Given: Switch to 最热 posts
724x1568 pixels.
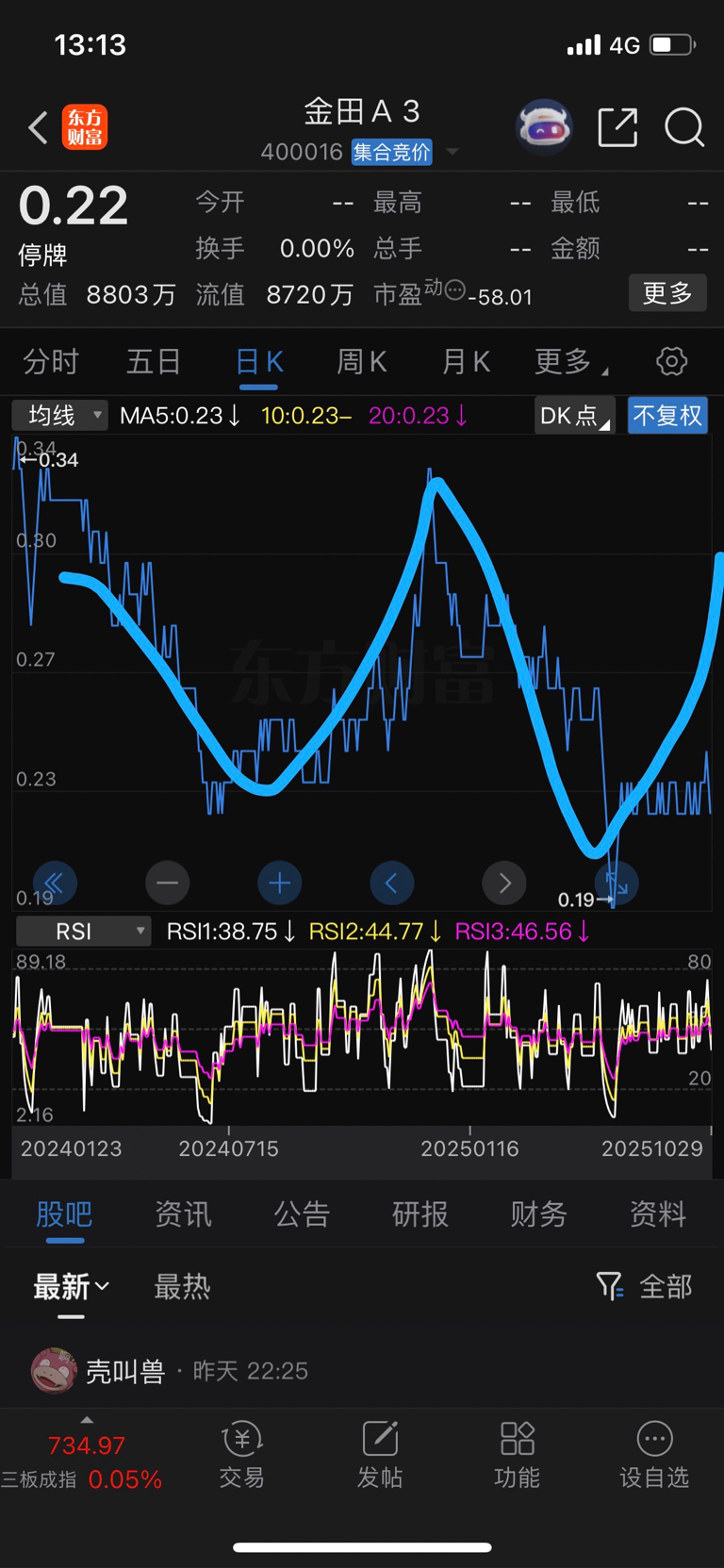Looking at the screenshot, I should 182,1286.
